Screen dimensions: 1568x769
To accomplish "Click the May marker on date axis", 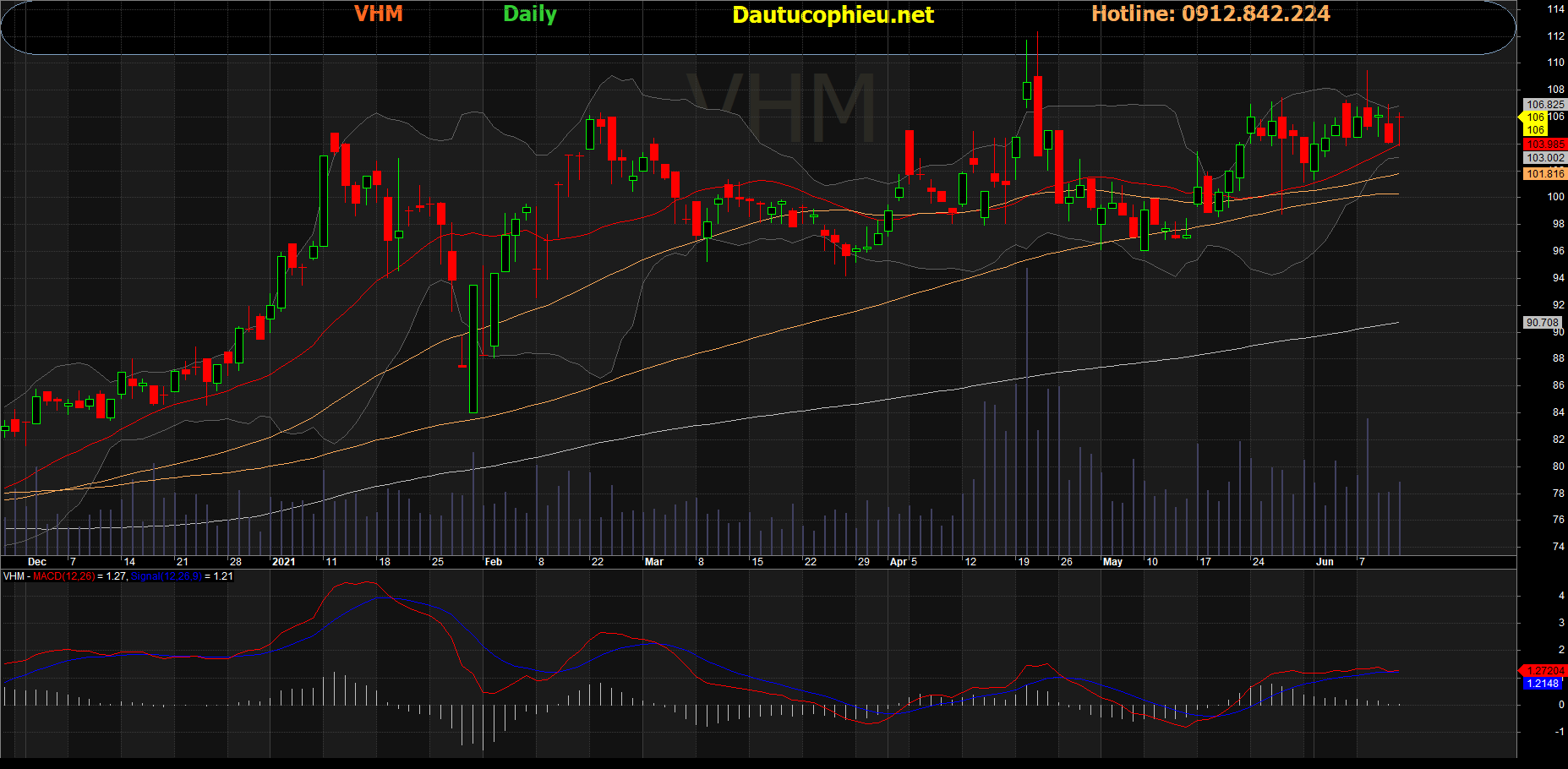I will (1112, 562).
